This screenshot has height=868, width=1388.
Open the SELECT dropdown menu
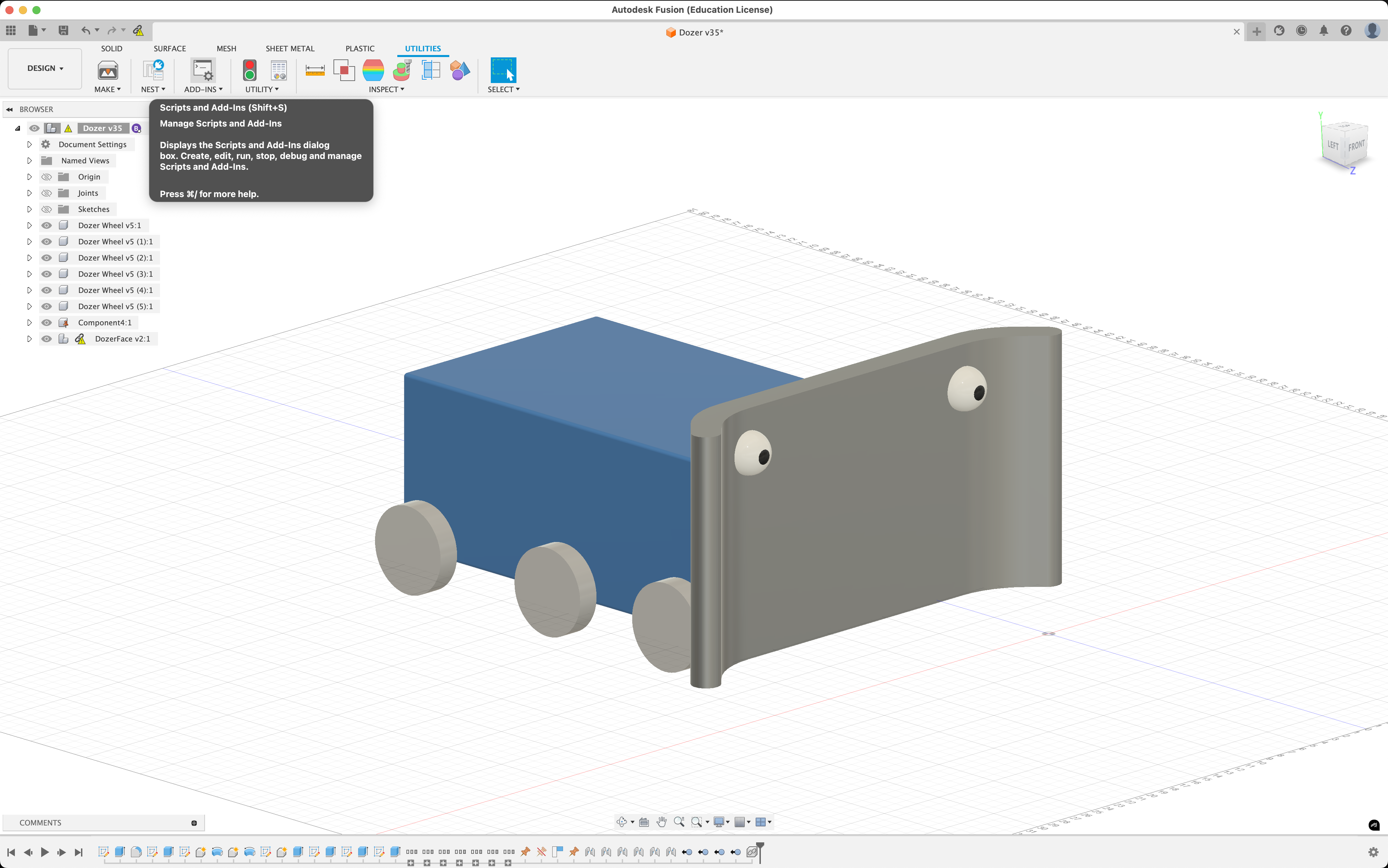pyautogui.click(x=503, y=89)
